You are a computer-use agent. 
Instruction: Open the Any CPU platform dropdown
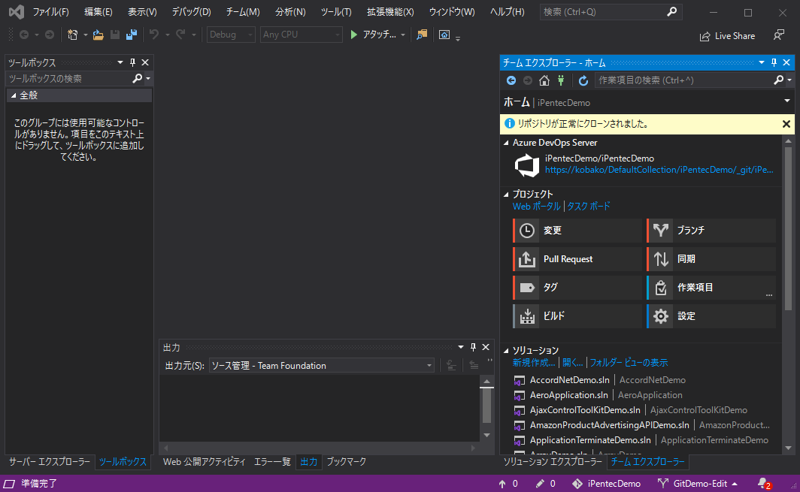click(x=301, y=35)
